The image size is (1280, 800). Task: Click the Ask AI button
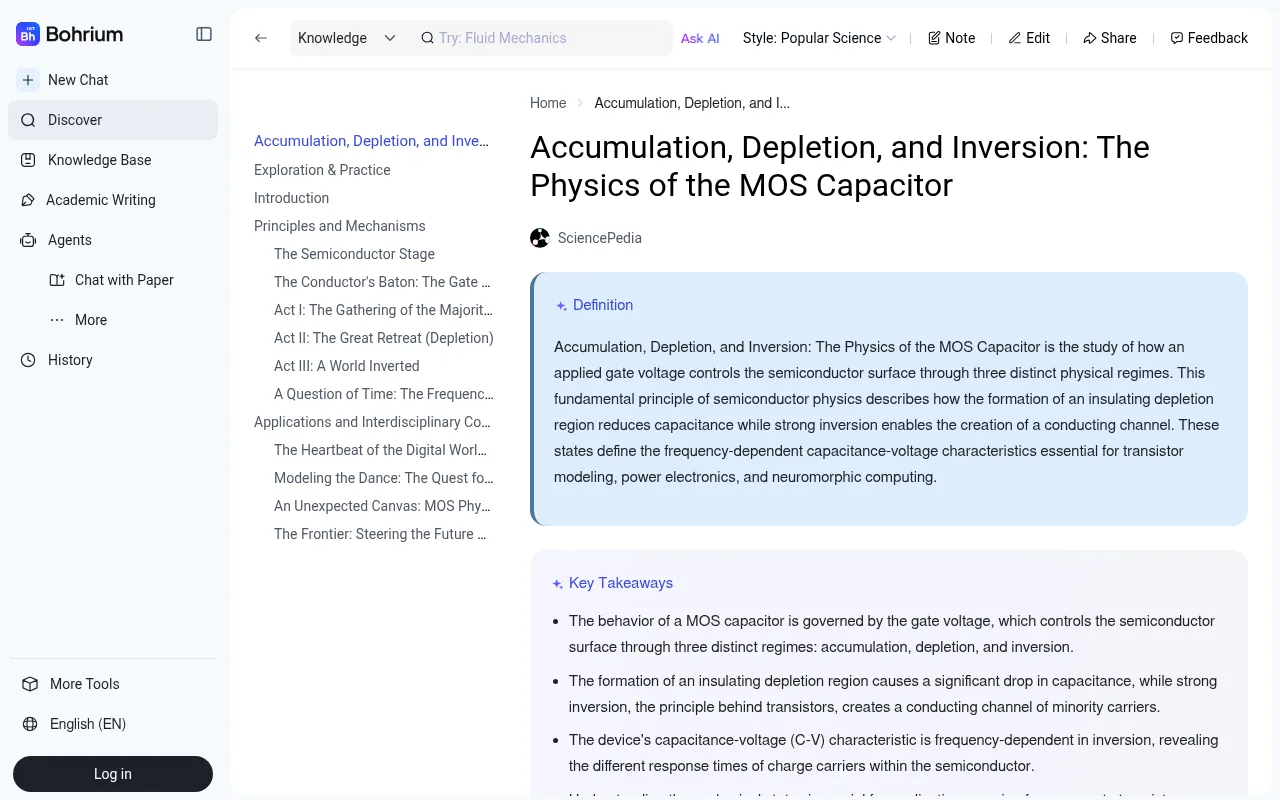(700, 38)
